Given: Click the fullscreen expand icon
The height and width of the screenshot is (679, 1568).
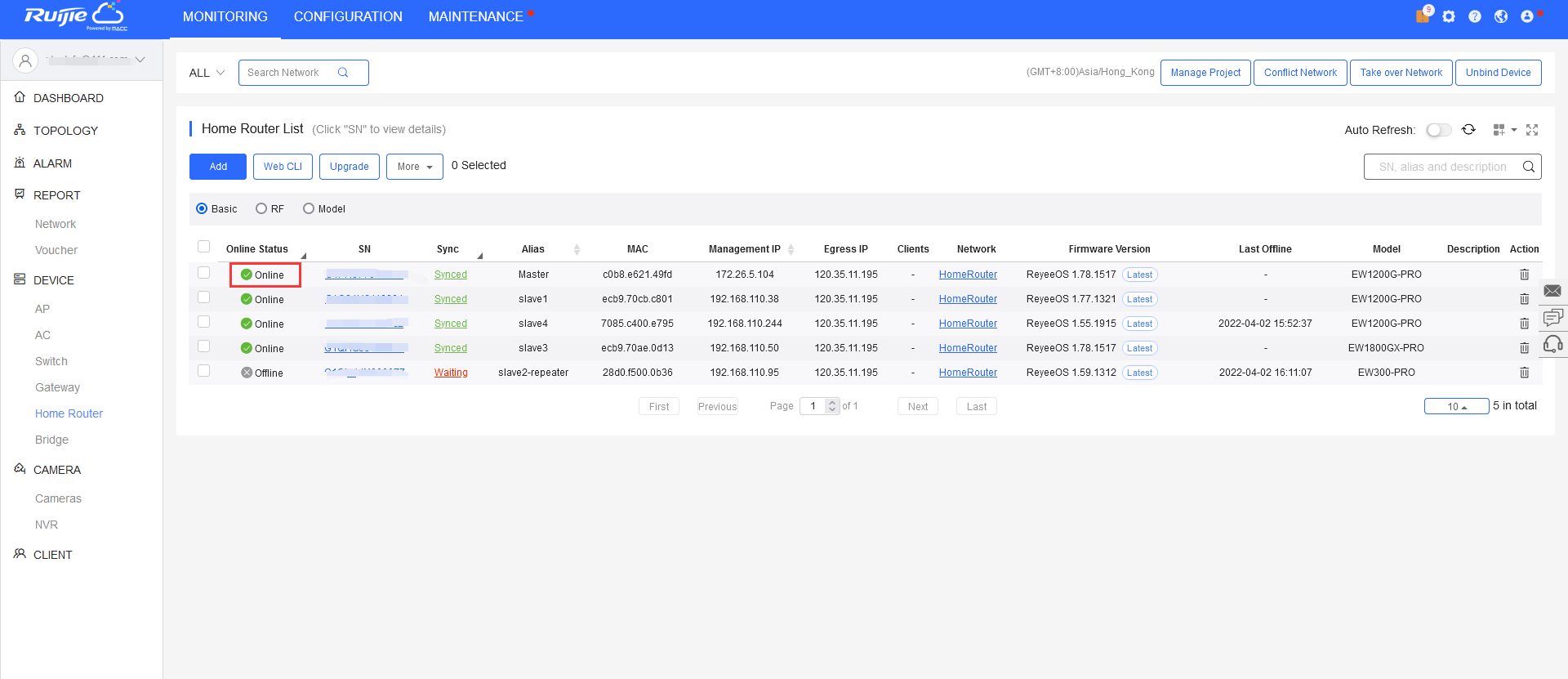Looking at the screenshot, I should pyautogui.click(x=1532, y=130).
